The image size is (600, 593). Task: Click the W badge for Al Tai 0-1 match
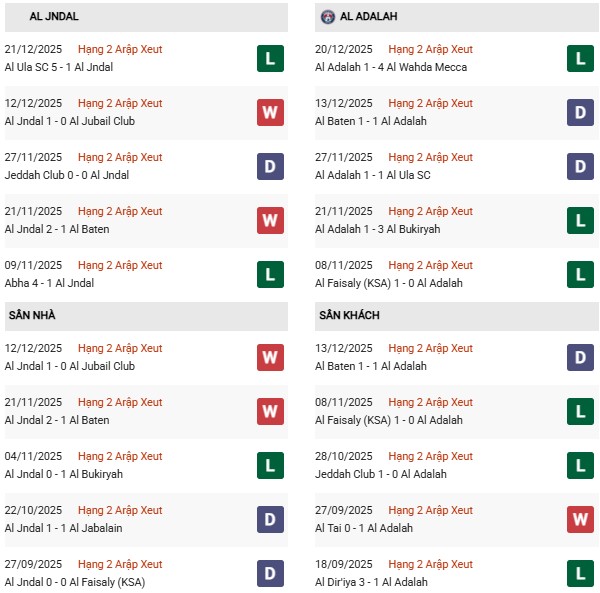[580, 519]
